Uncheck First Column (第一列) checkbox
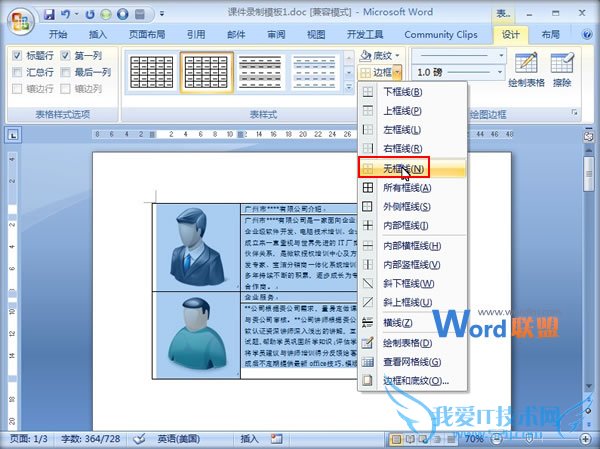600x449 pixels. (65, 56)
